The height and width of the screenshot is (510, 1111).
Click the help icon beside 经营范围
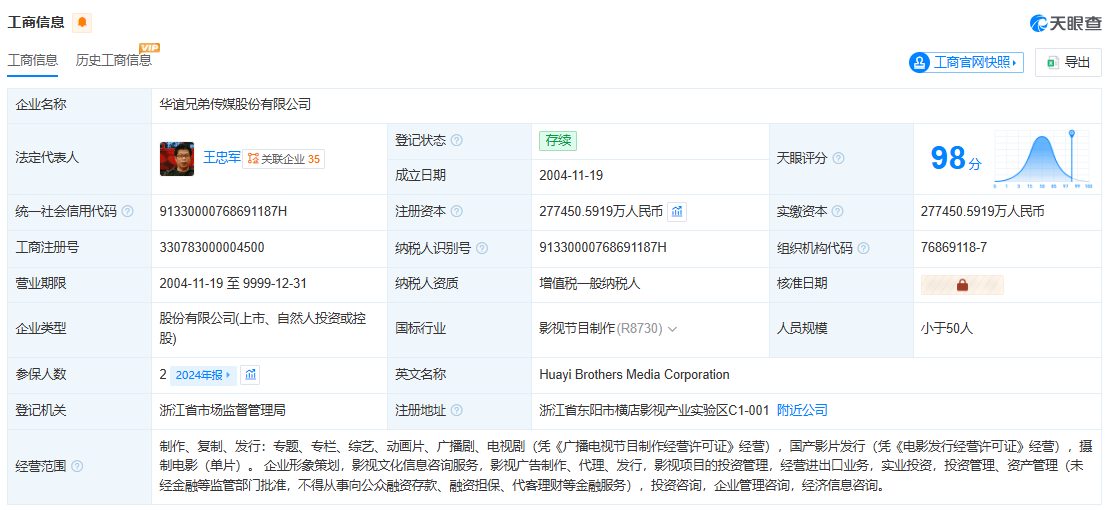click(x=77, y=467)
